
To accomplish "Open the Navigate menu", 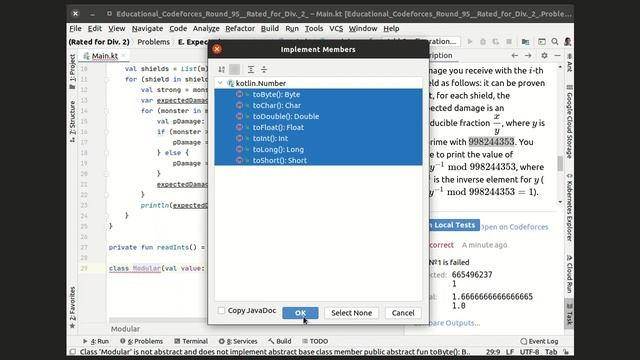I will (x=147, y=29).
